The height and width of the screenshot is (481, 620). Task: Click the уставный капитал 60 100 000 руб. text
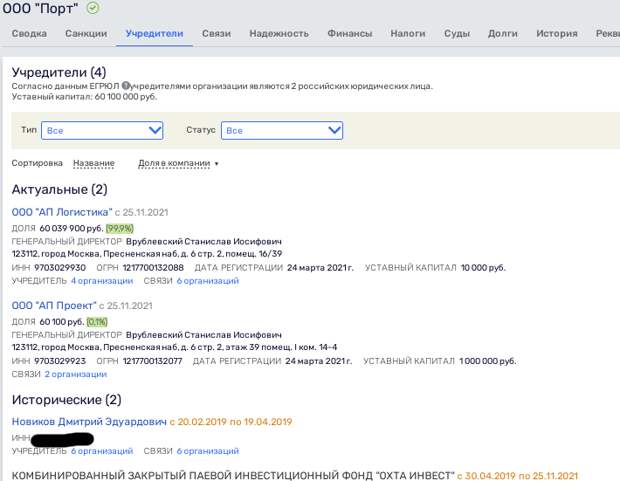[x=85, y=97]
